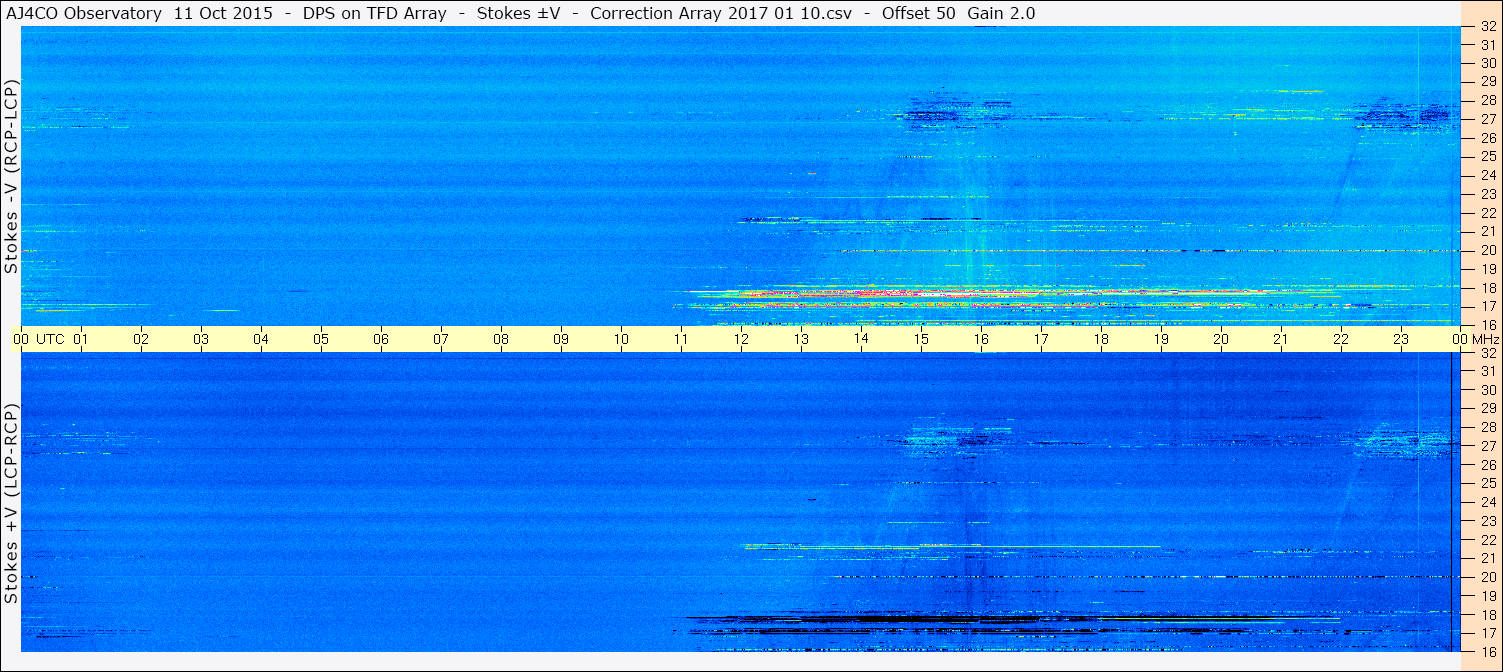Click 18 MHz label of Stokes +V panel
The image size is (1503, 672).
(1488, 615)
